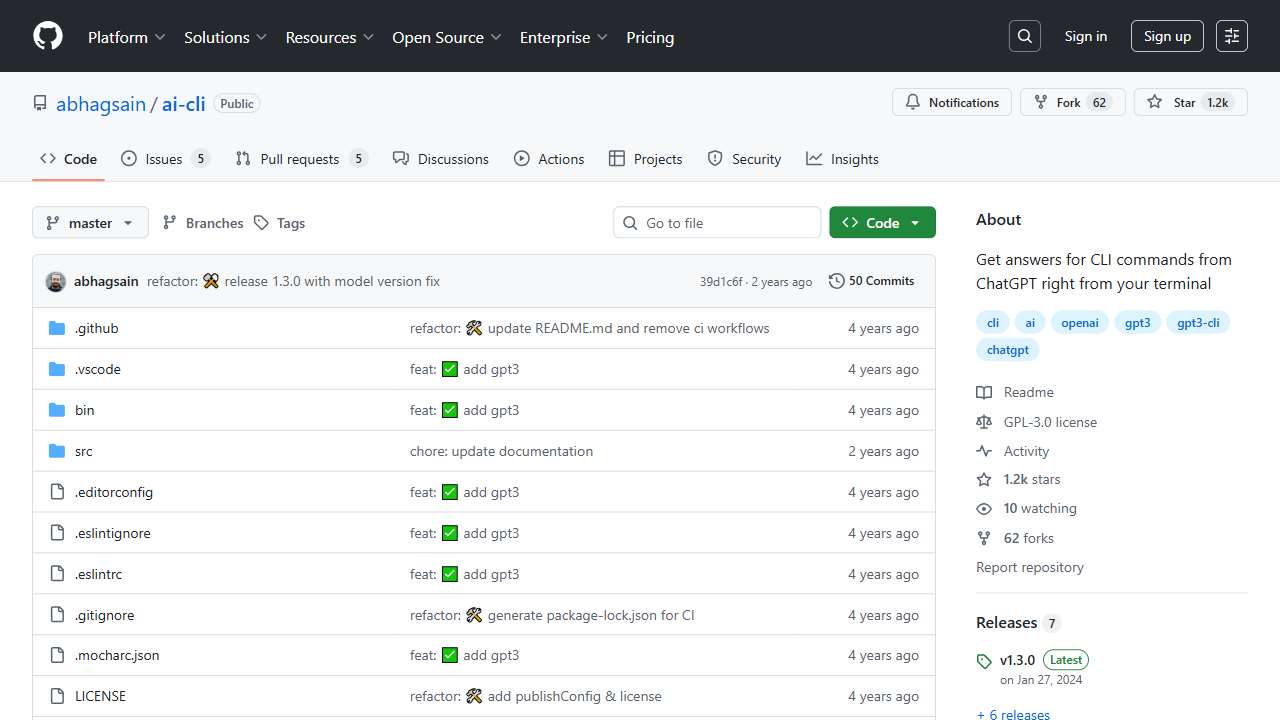
Task: Open the GPL-3.0 license link
Action: (x=1050, y=422)
